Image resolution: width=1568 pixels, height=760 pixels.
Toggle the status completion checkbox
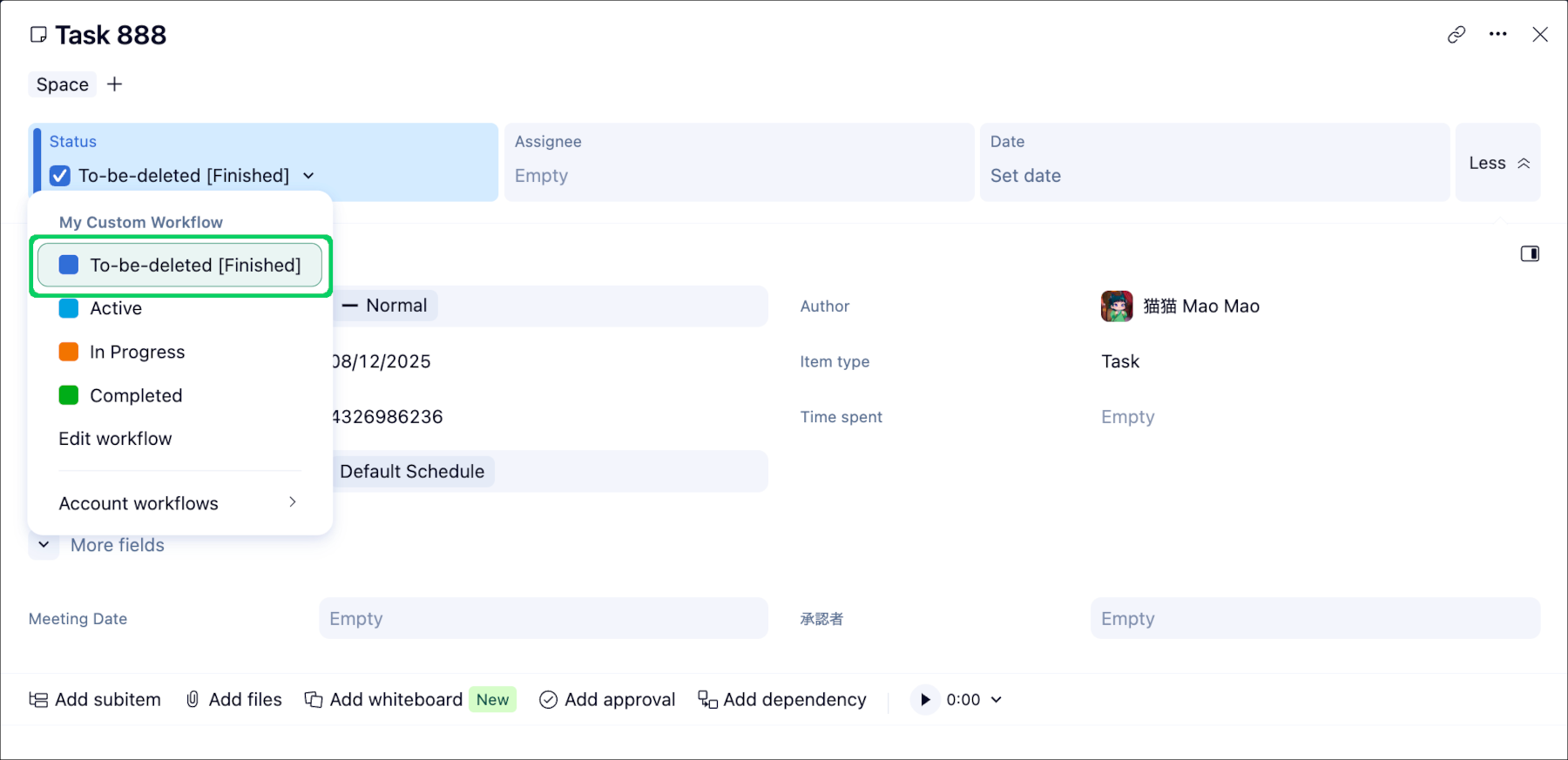click(x=60, y=176)
